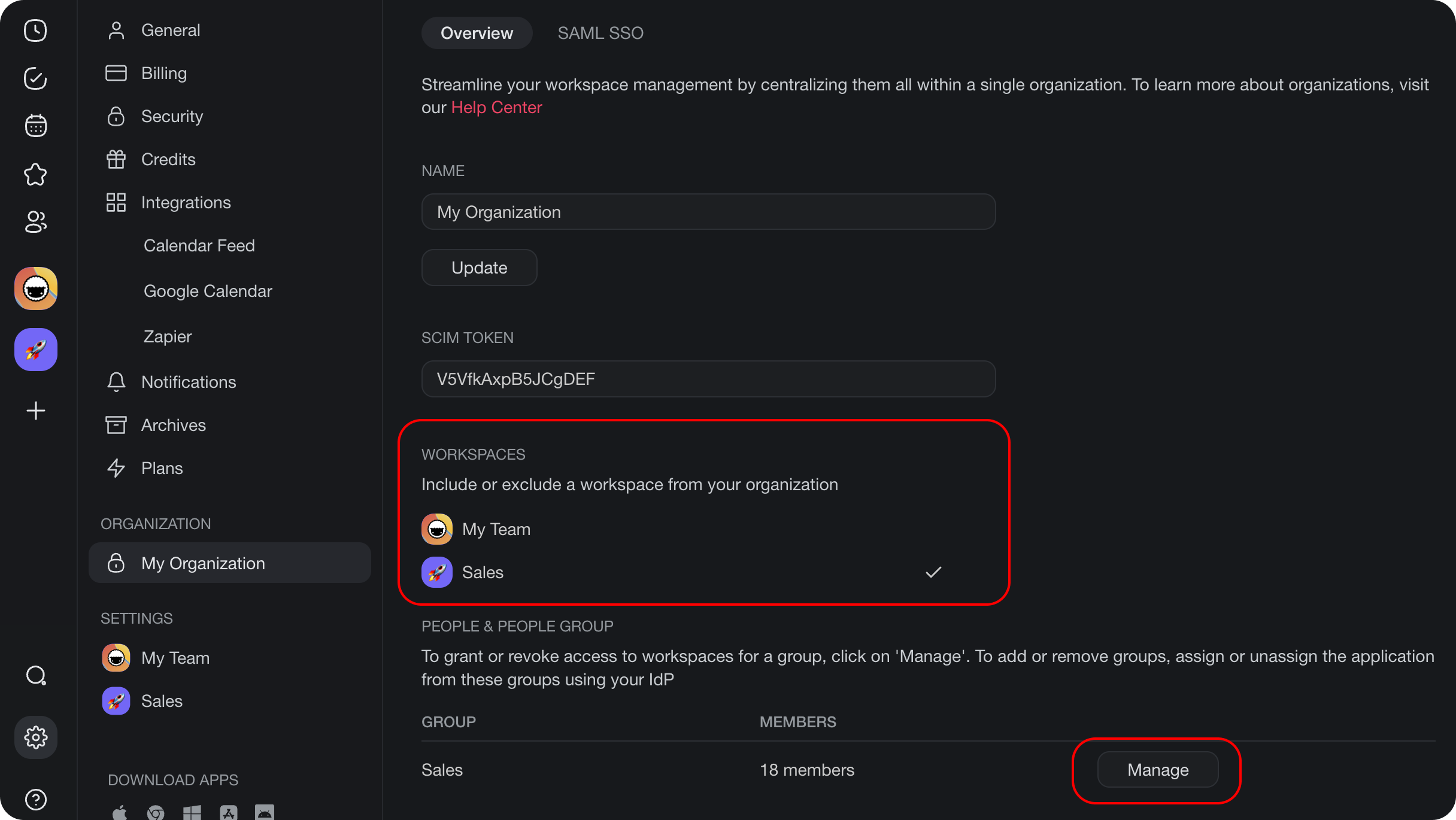Switch to the SAML SSO tab

pos(600,33)
